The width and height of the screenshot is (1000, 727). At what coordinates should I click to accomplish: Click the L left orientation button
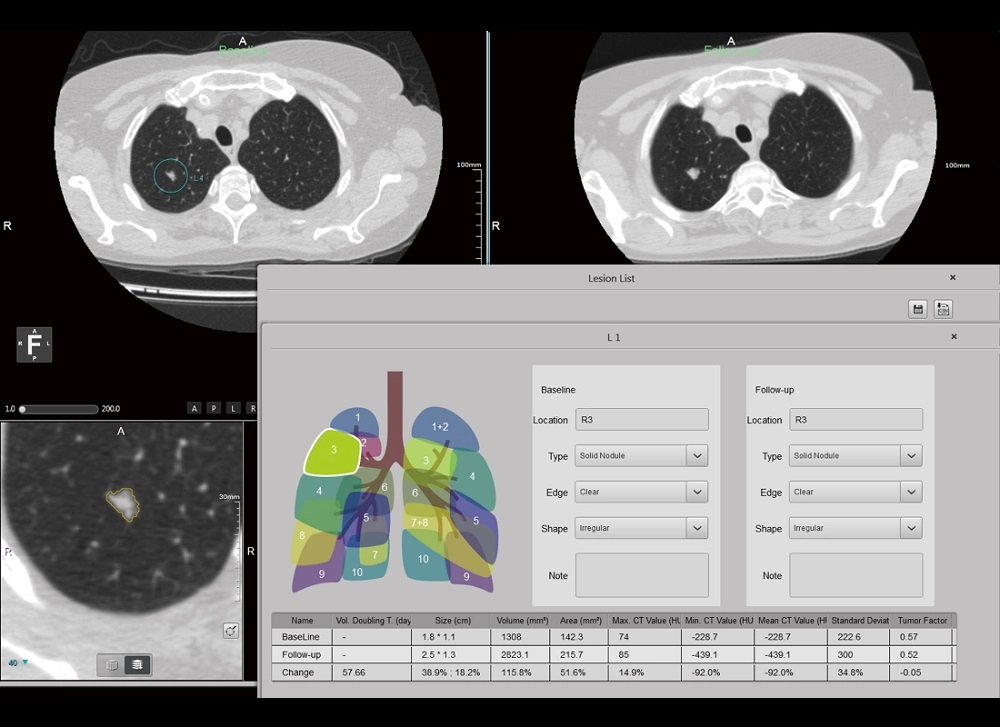[x=233, y=408]
